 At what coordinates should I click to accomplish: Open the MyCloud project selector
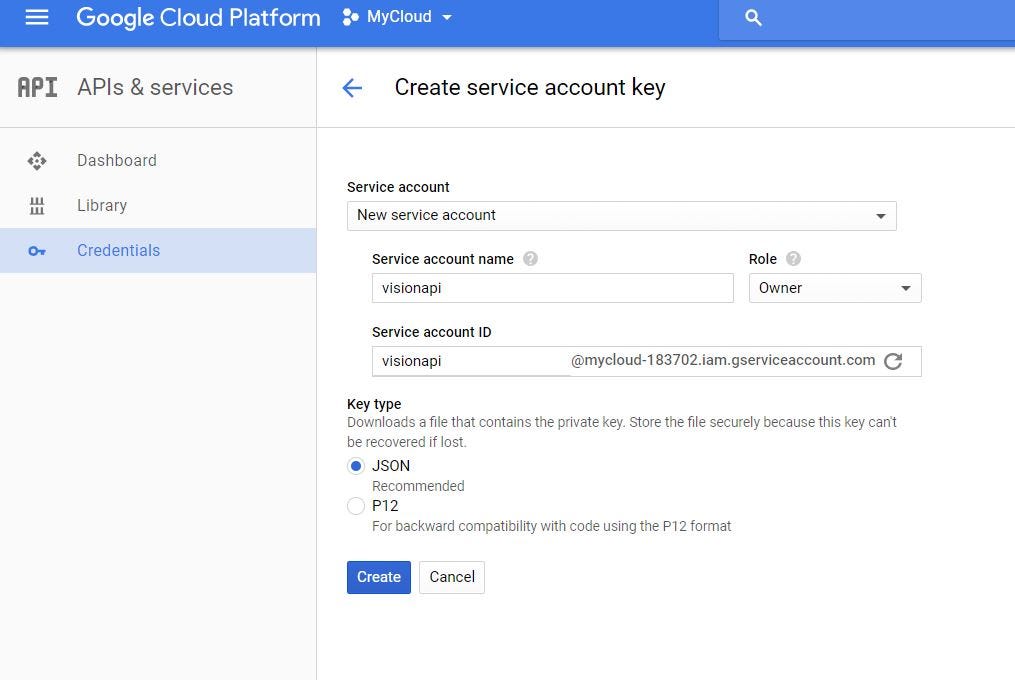[x=398, y=17]
